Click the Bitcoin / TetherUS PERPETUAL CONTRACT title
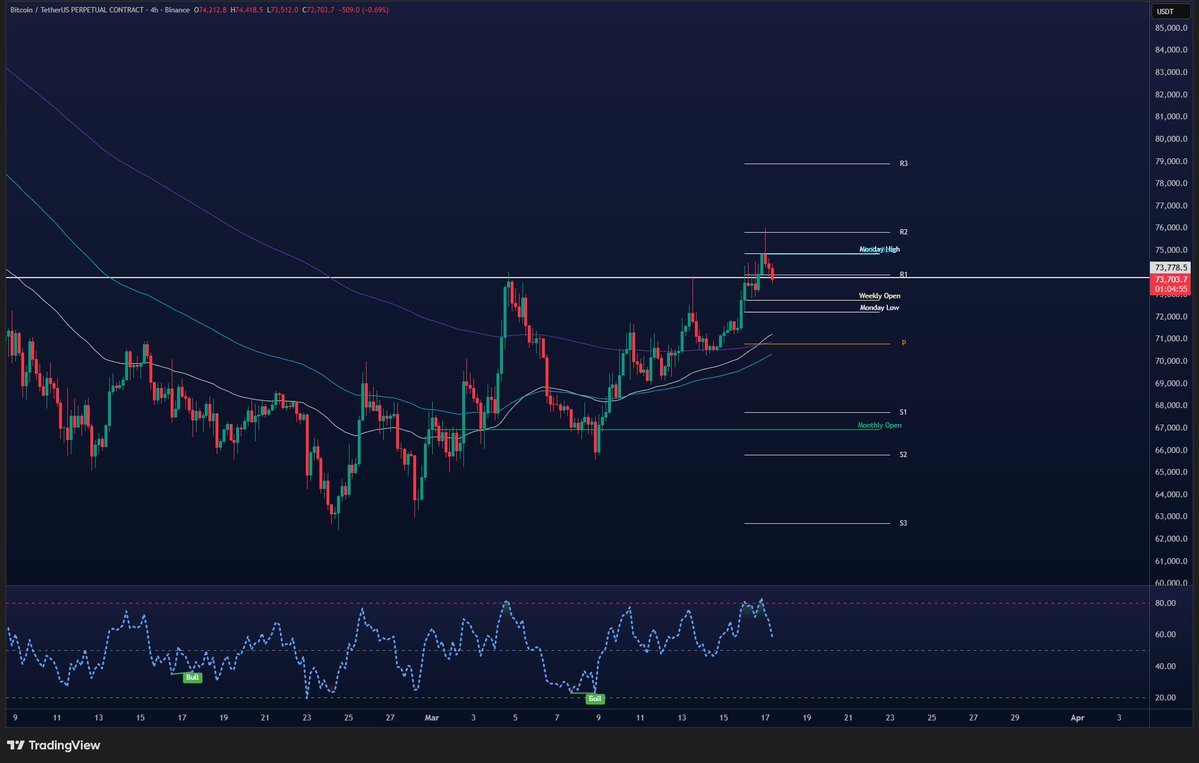 coord(77,10)
